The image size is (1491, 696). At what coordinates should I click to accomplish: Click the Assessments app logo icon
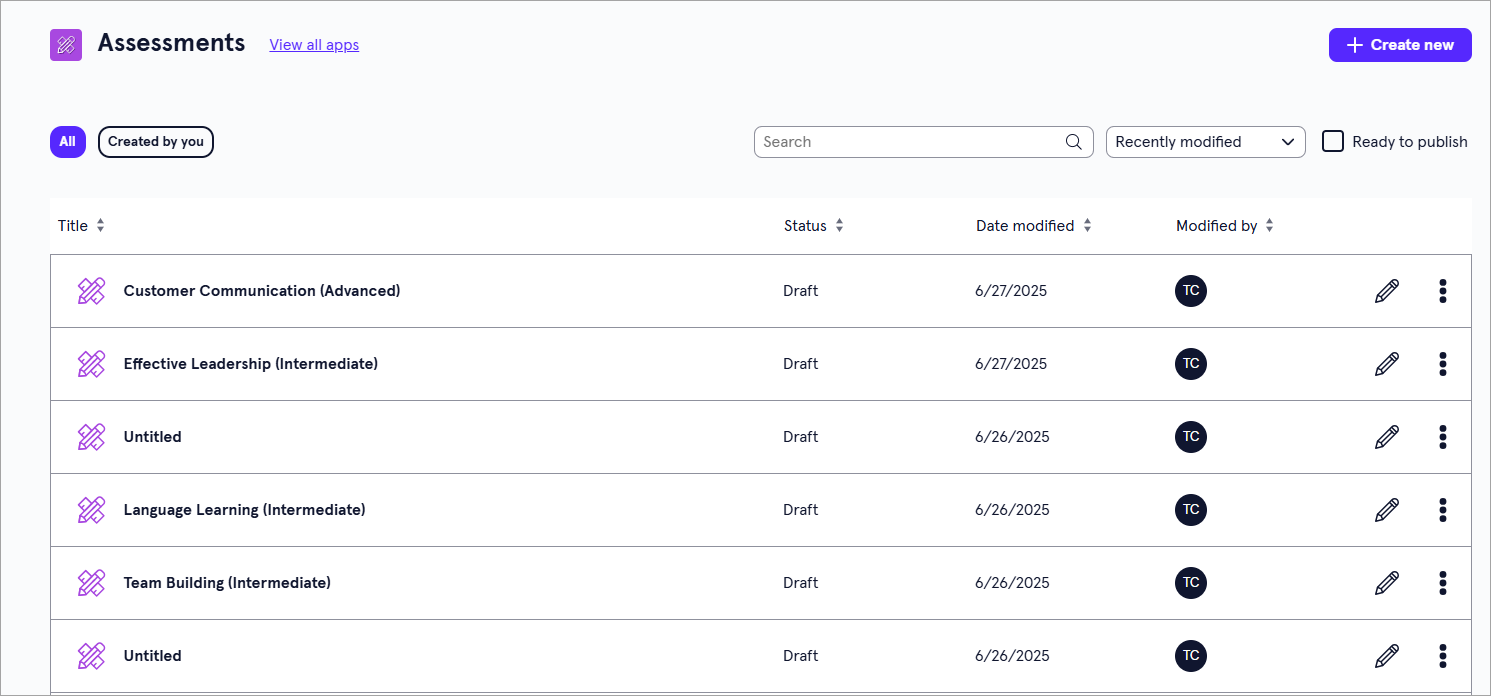66,45
